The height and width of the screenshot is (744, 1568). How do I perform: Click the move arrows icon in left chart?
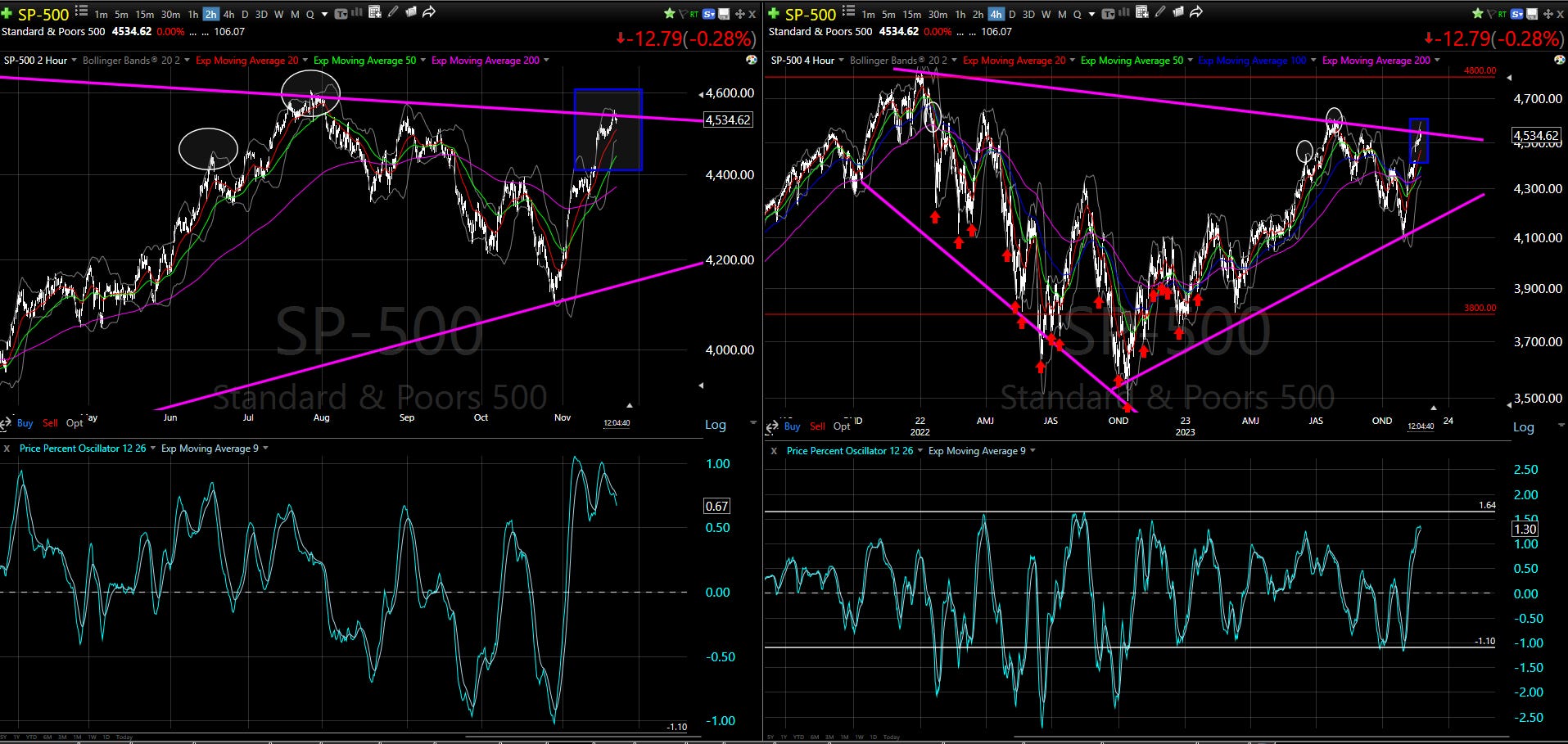pyautogui.click(x=739, y=14)
